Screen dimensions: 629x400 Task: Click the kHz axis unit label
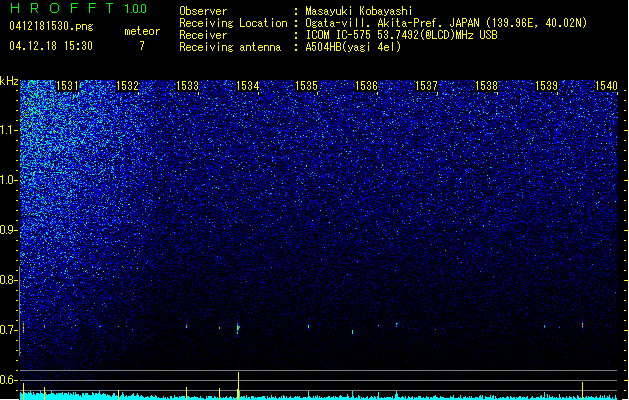[x=9, y=81]
